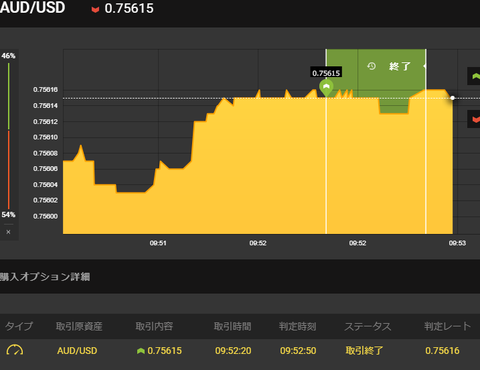This screenshot has height=370, width=480.
Task: Click the 判定時刻 column header
Action: [298, 326]
